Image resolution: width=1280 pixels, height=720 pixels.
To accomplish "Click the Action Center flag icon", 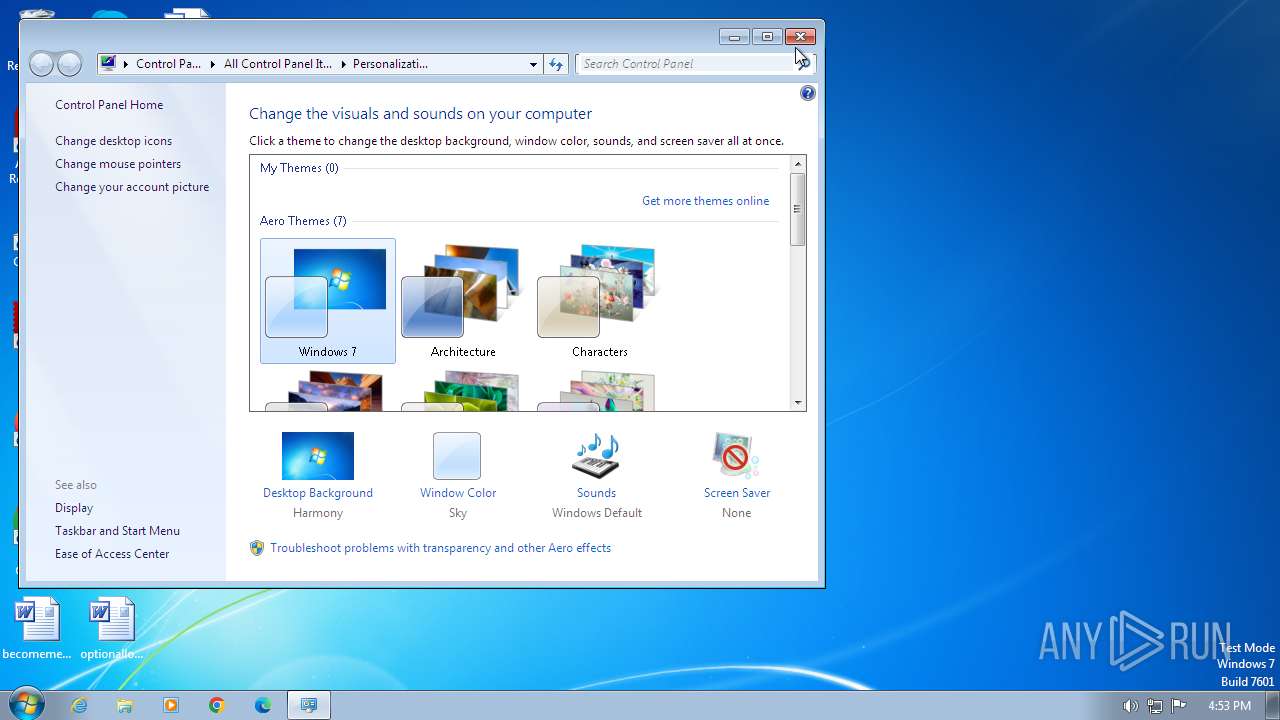I will point(1179,705).
